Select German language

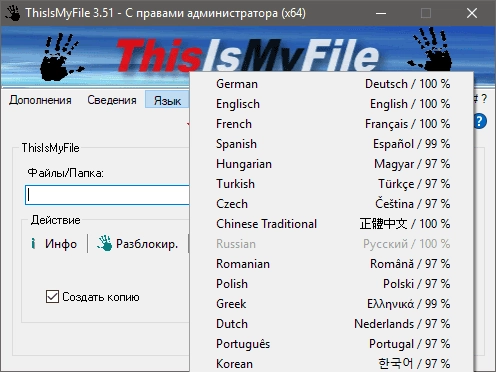pos(332,84)
